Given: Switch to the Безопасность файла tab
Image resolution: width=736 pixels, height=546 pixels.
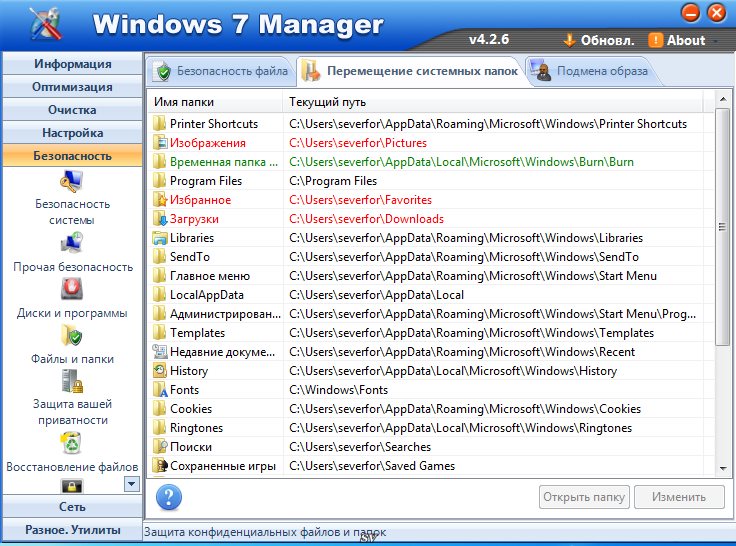Looking at the screenshot, I should pyautogui.click(x=222, y=71).
